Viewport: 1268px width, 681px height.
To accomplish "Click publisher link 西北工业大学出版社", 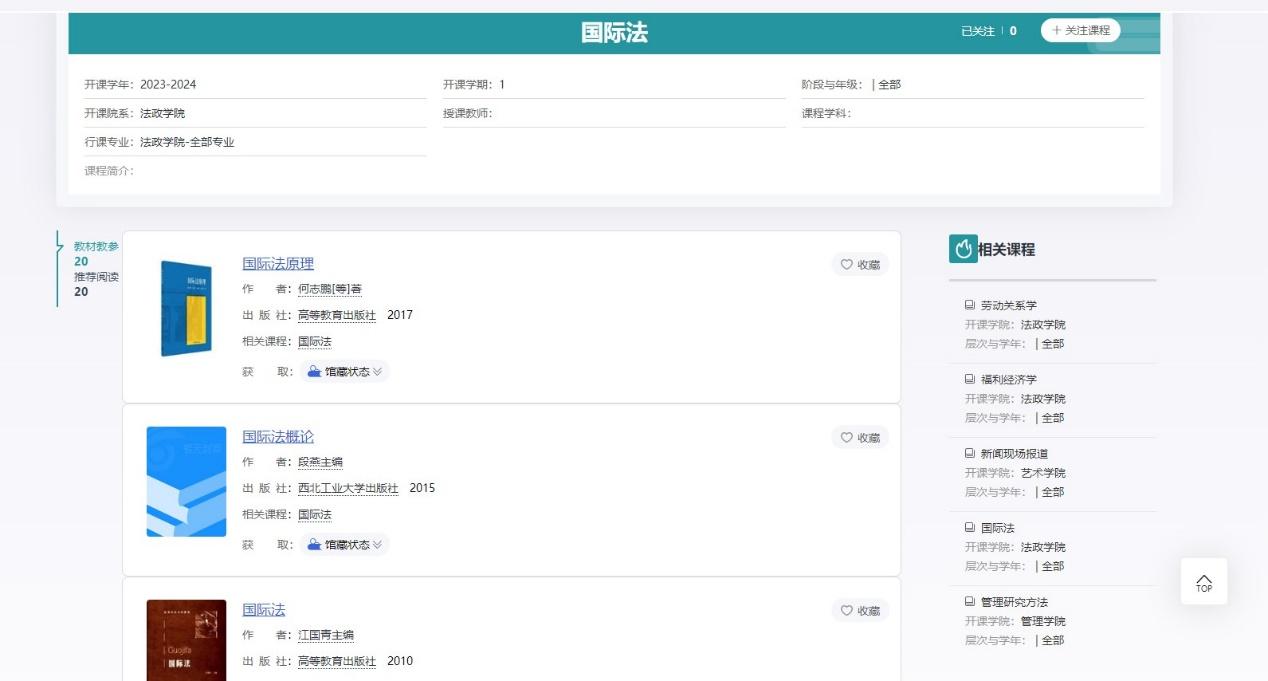I will tap(348, 489).
